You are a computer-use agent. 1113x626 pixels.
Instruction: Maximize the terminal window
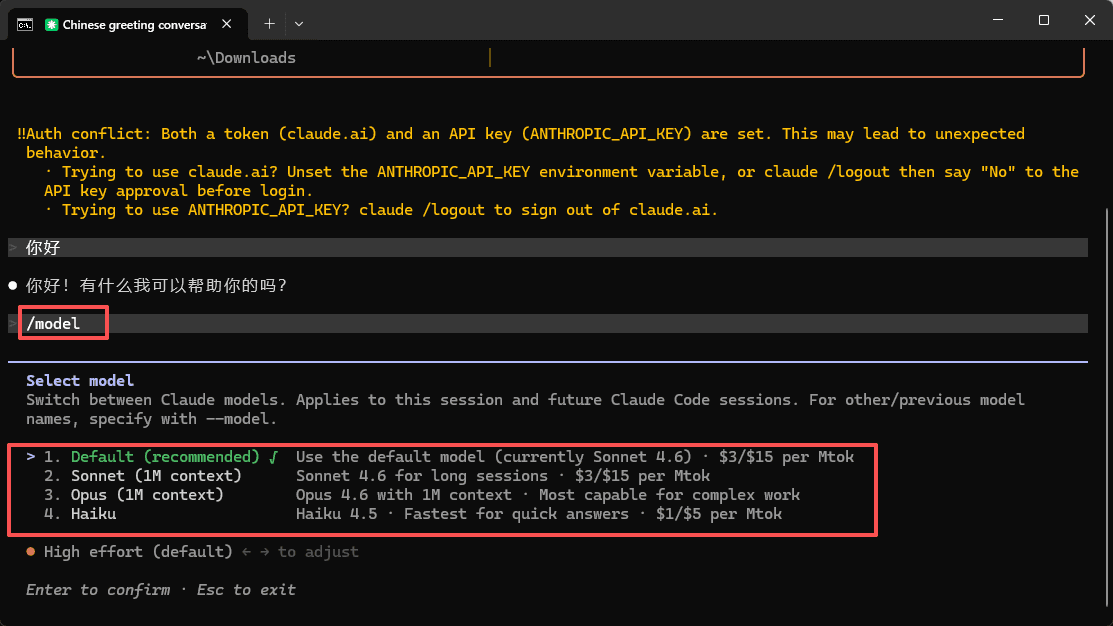1043,20
